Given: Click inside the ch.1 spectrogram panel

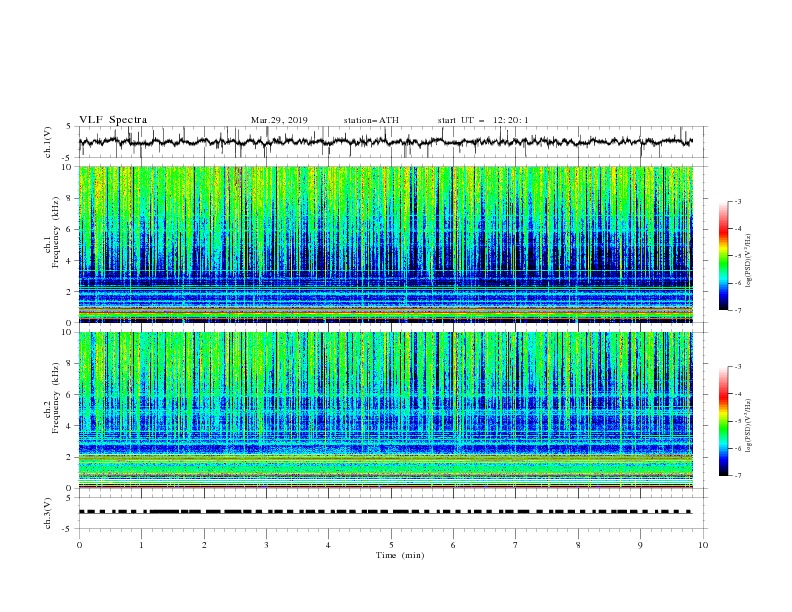Looking at the screenshot, I should click(385, 244).
